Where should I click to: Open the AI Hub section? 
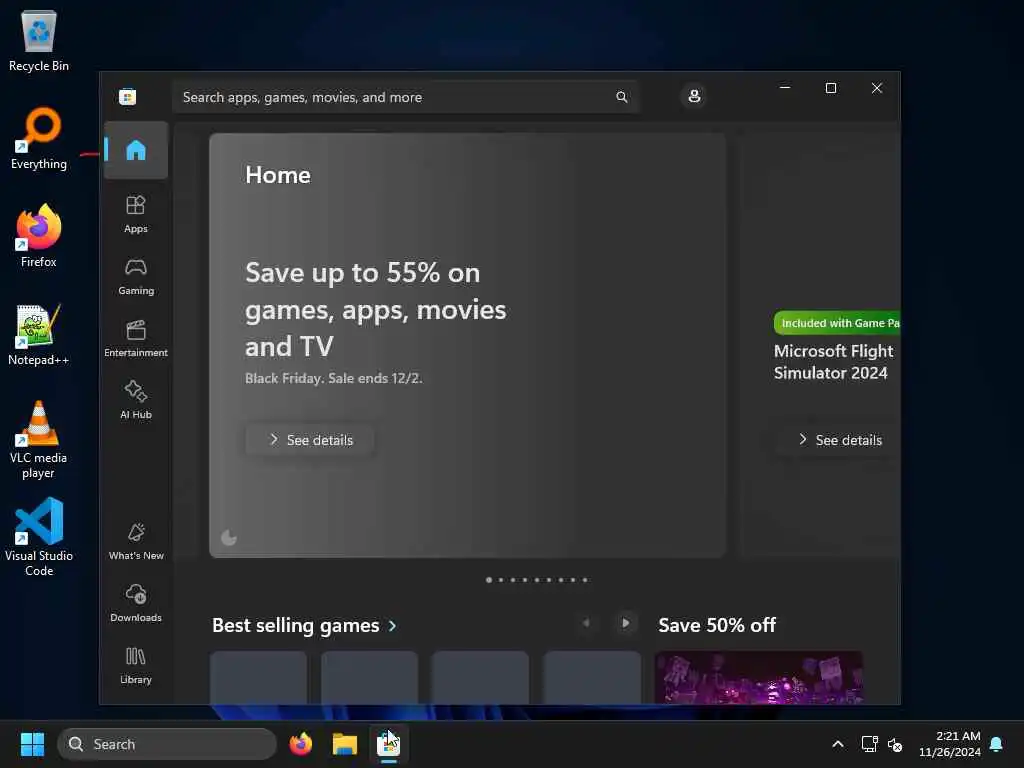tap(136, 400)
